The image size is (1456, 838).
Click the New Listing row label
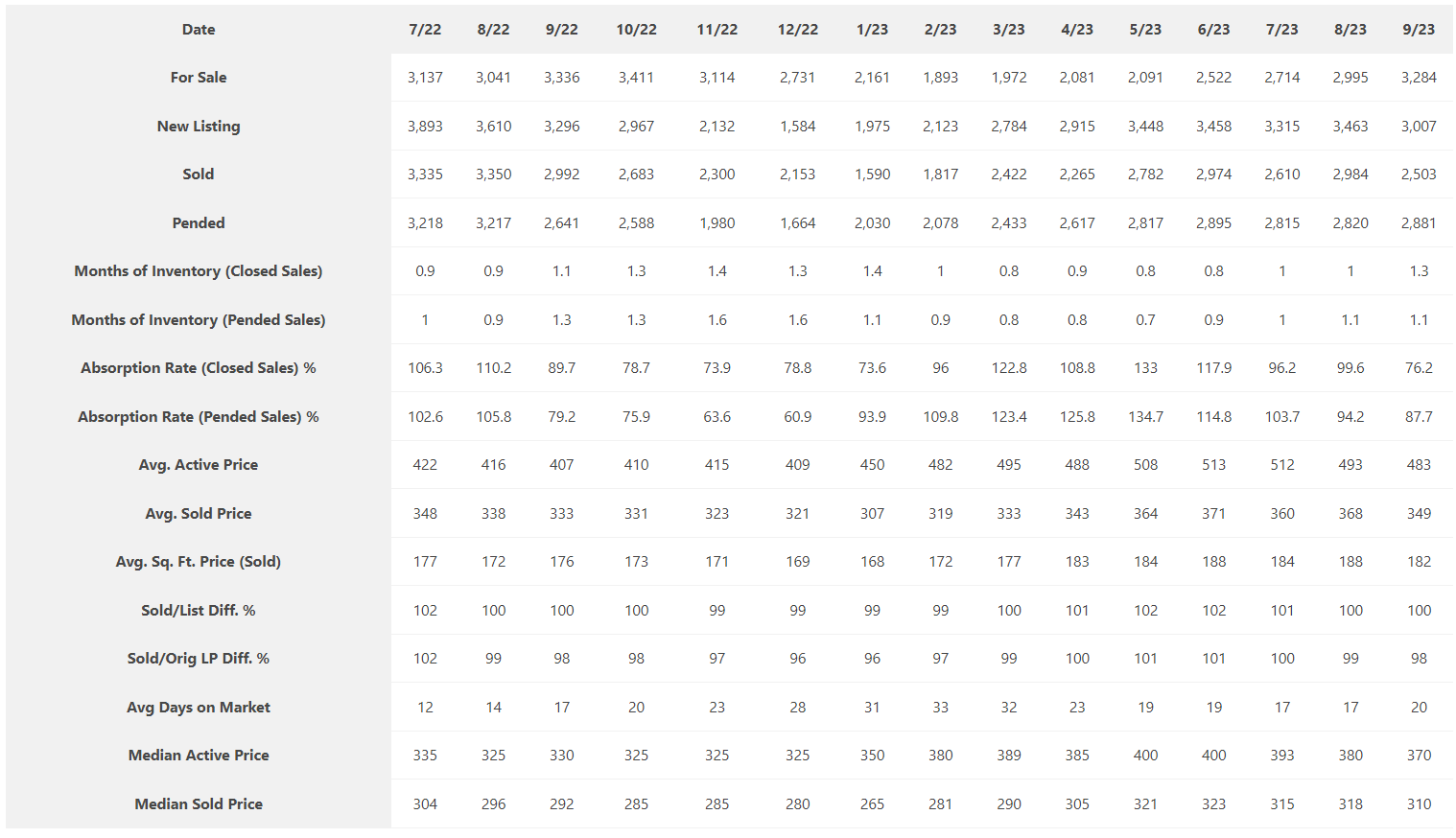tap(199, 127)
